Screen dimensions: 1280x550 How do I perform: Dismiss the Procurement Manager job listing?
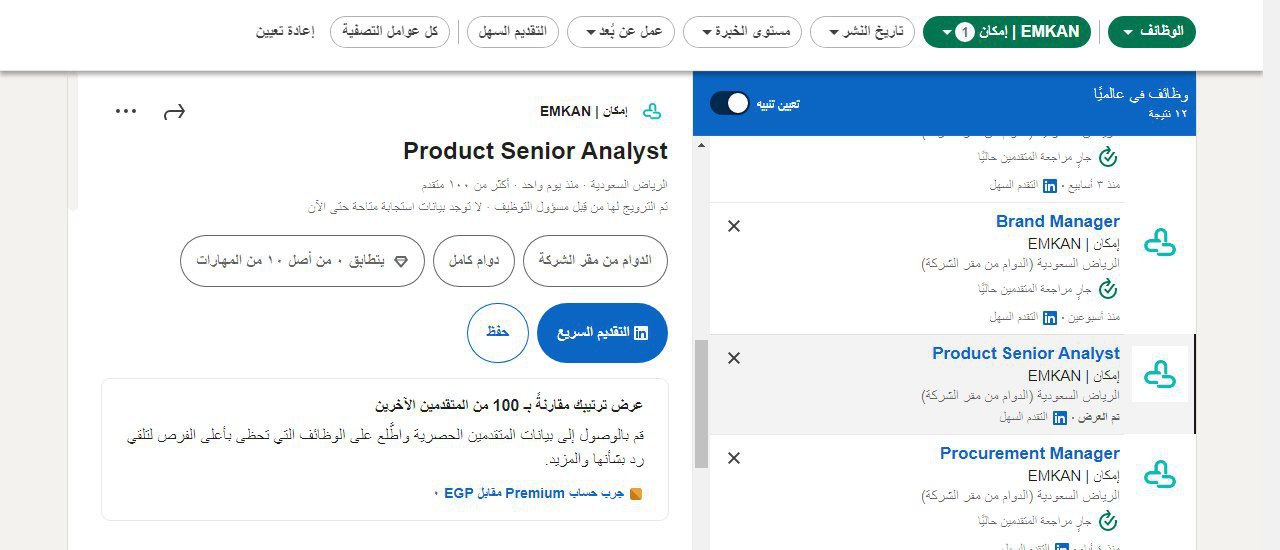734,458
